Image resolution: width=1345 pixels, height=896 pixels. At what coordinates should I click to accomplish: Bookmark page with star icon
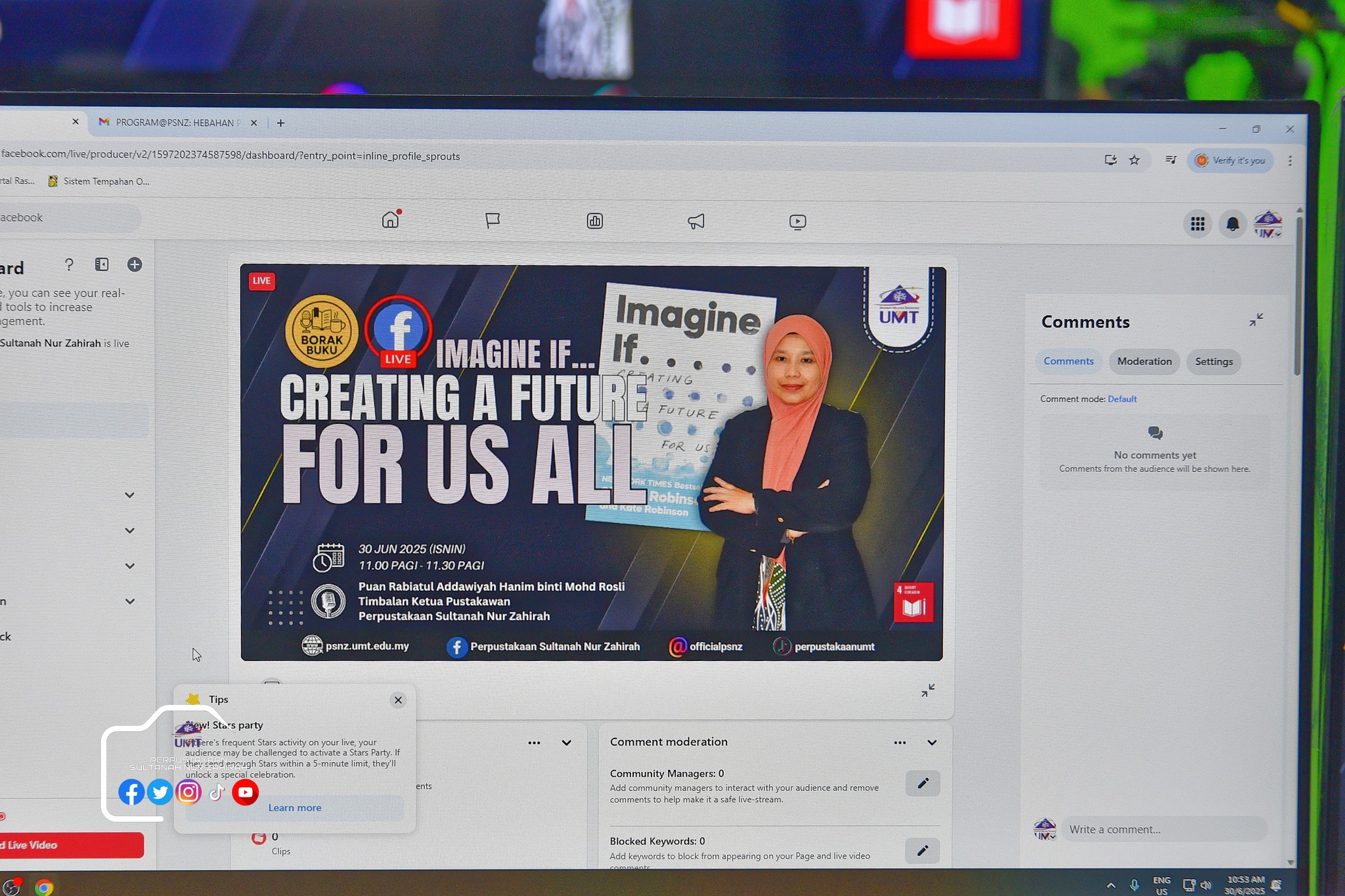click(x=1134, y=160)
